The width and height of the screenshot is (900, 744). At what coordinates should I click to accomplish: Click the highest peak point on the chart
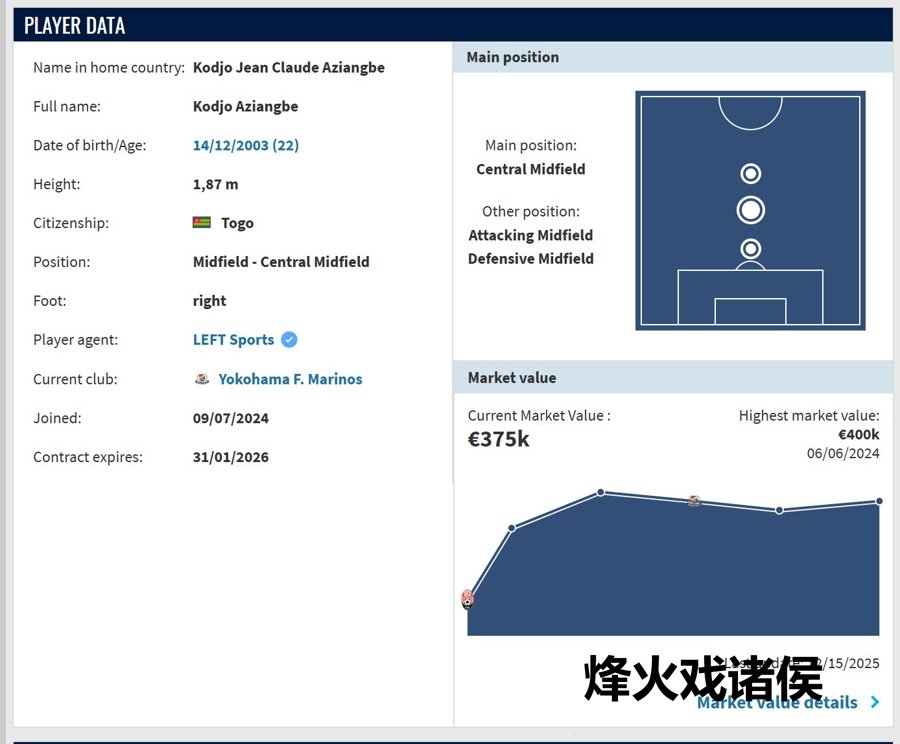601,492
